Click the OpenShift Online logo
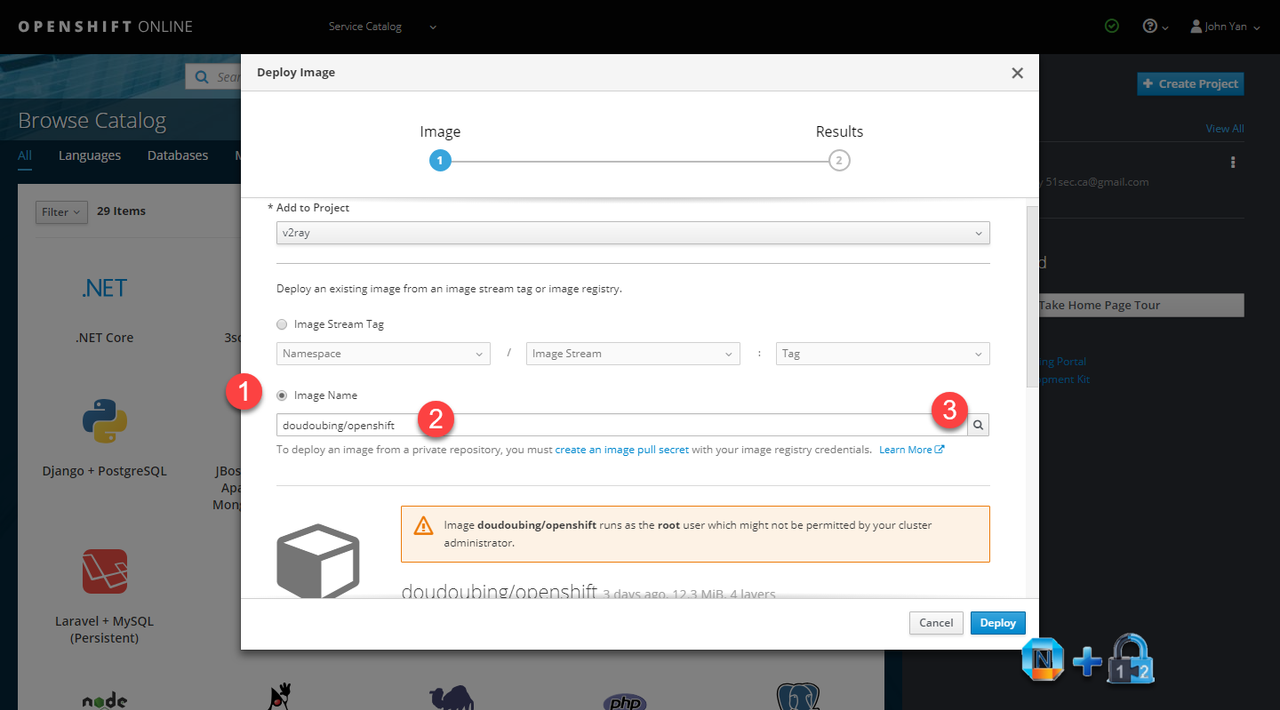Viewport: 1280px width, 710px height. coord(105,27)
